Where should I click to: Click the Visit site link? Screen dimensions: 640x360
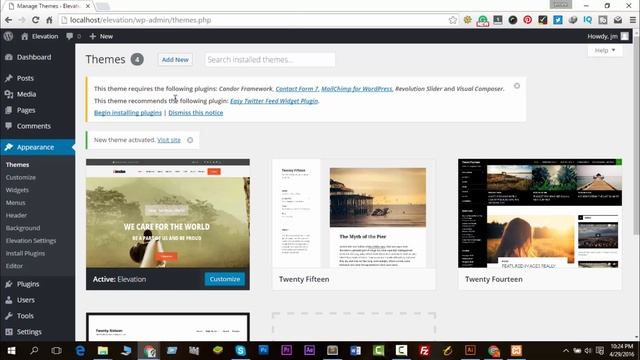pyautogui.click(x=169, y=140)
